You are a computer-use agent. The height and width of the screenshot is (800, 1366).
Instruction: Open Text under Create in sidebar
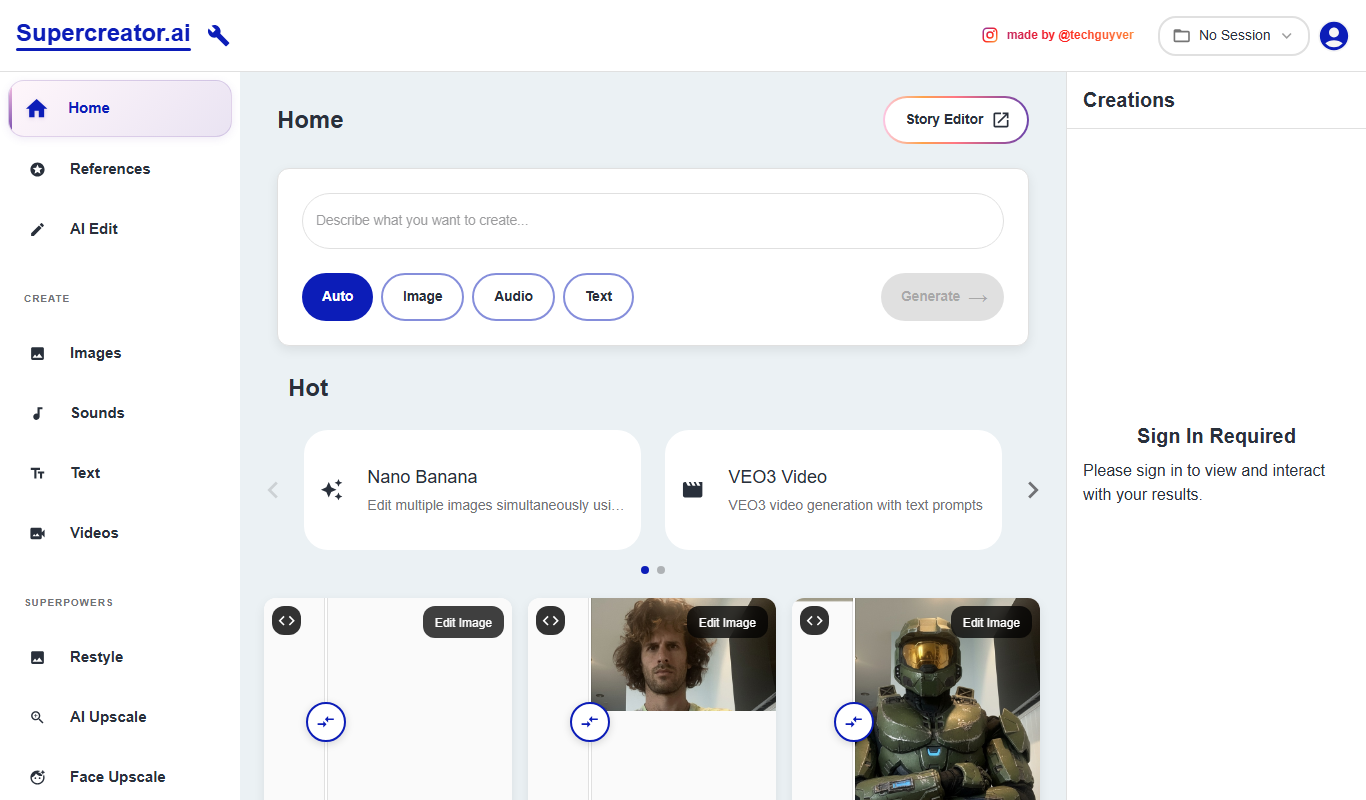[x=120, y=473]
